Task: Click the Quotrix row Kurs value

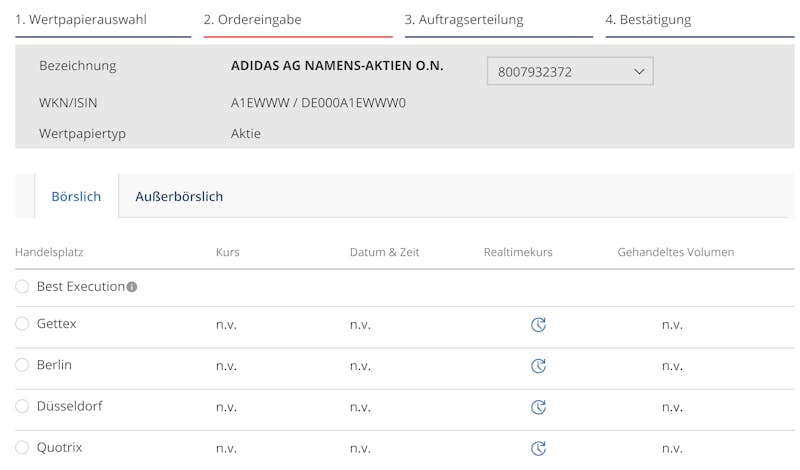Action: tap(227, 449)
